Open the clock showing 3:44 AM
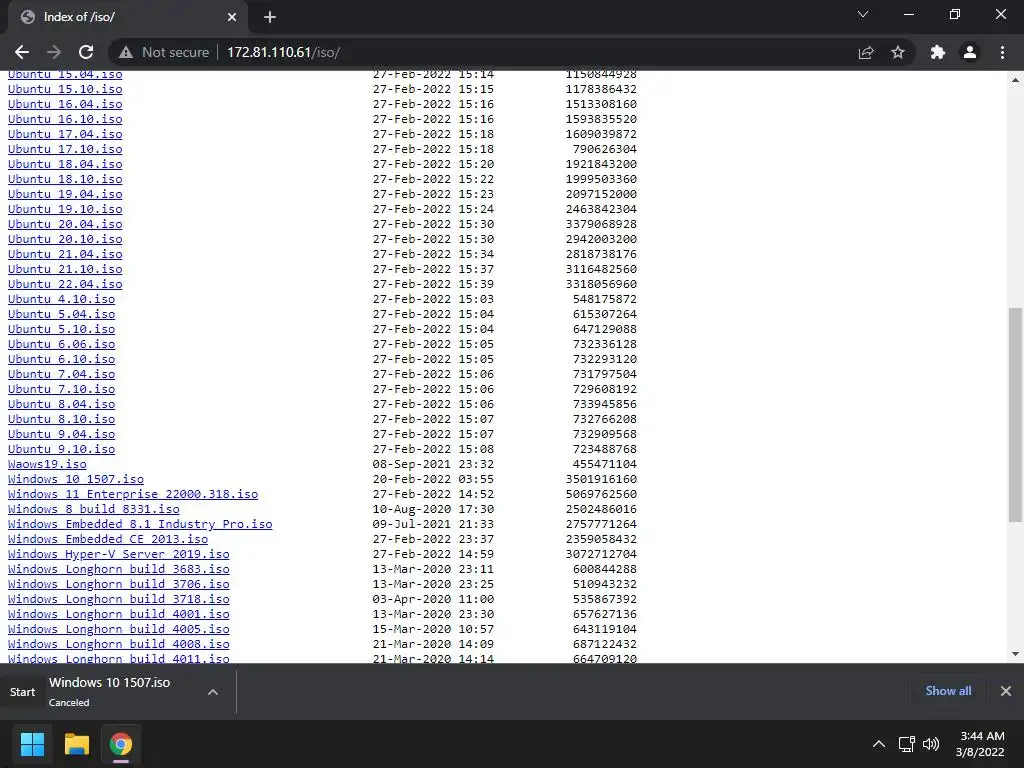This screenshot has width=1024, height=768. 980,744
